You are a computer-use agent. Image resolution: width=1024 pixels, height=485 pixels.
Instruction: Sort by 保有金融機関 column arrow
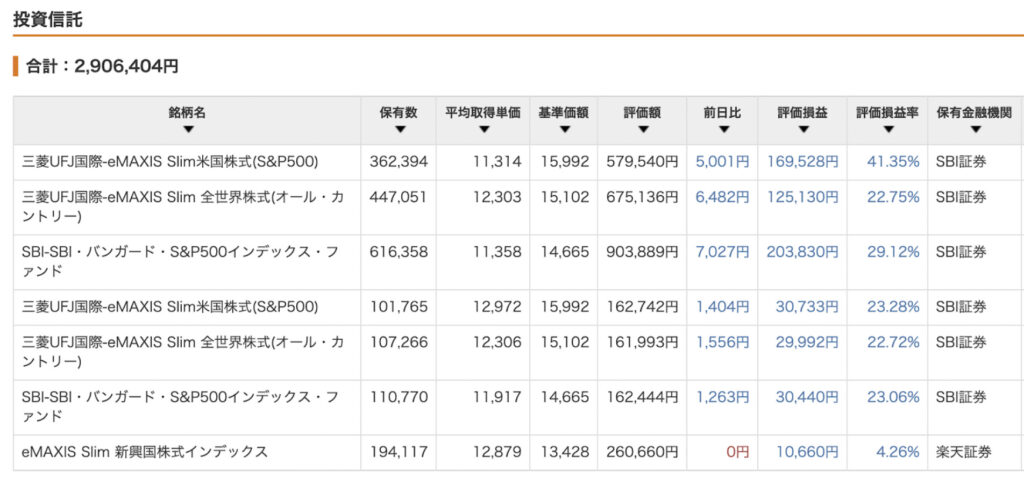point(976,130)
